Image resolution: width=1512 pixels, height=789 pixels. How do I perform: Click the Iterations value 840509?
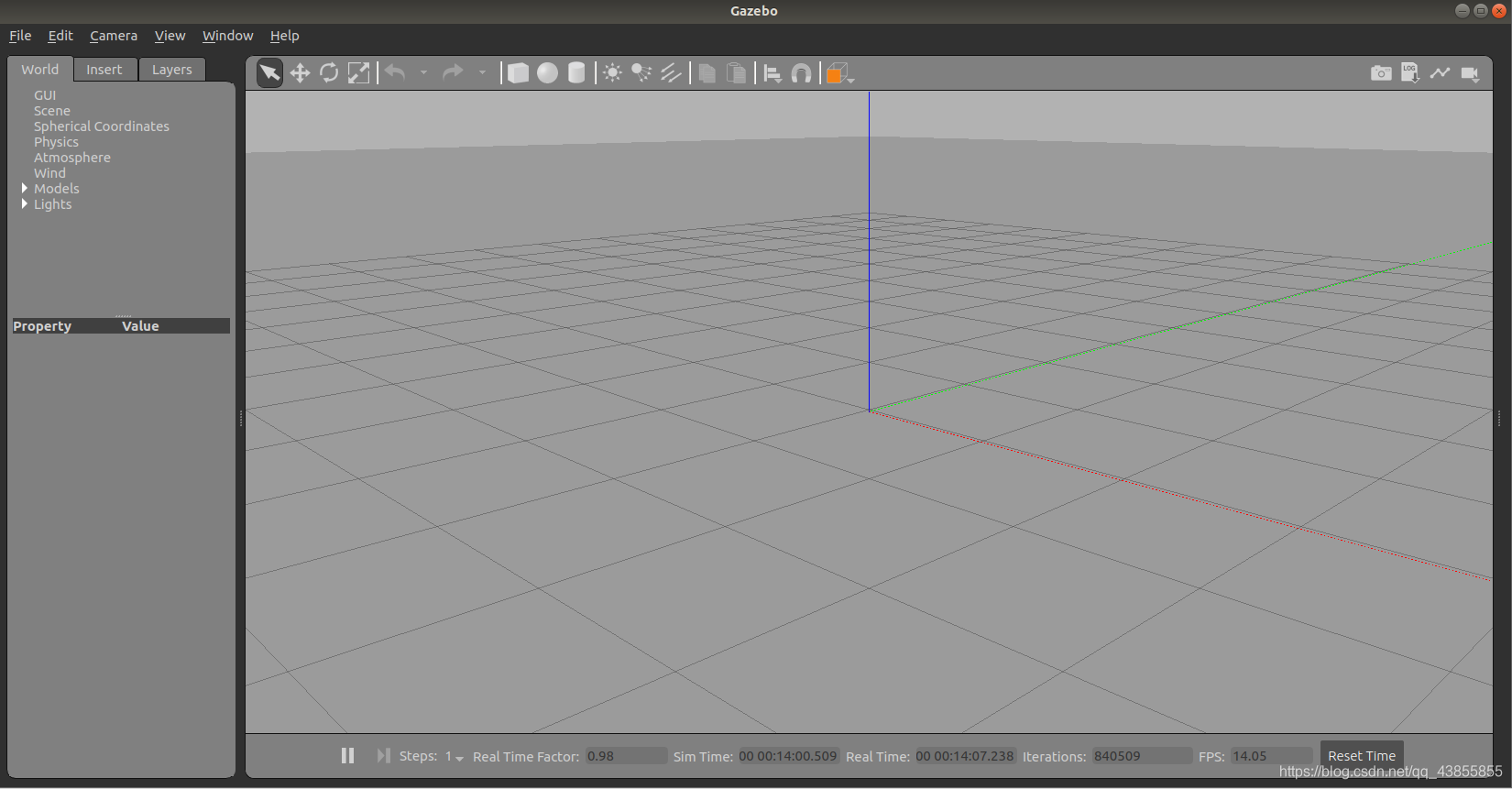pyautogui.click(x=1142, y=756)
